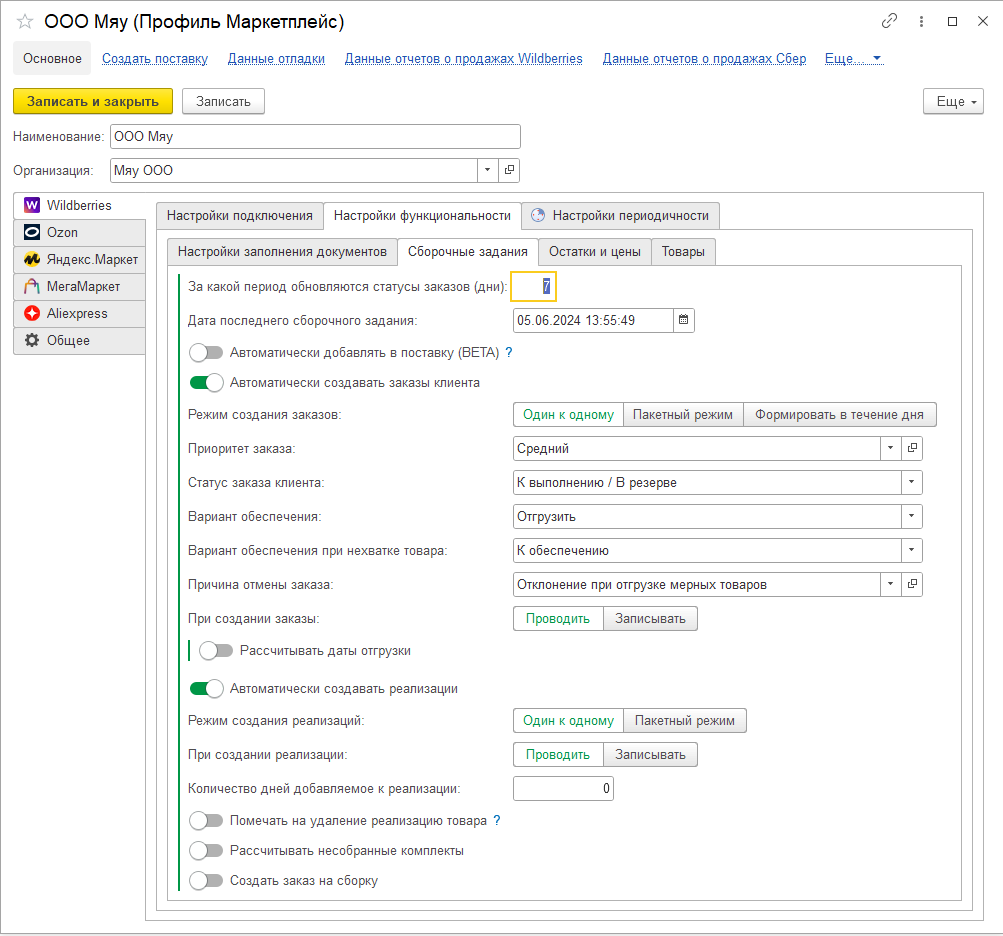Viewport: 1003px width, 936px height.
Task: Open help for mark realization for deletion
Action: tap(497, 820)
